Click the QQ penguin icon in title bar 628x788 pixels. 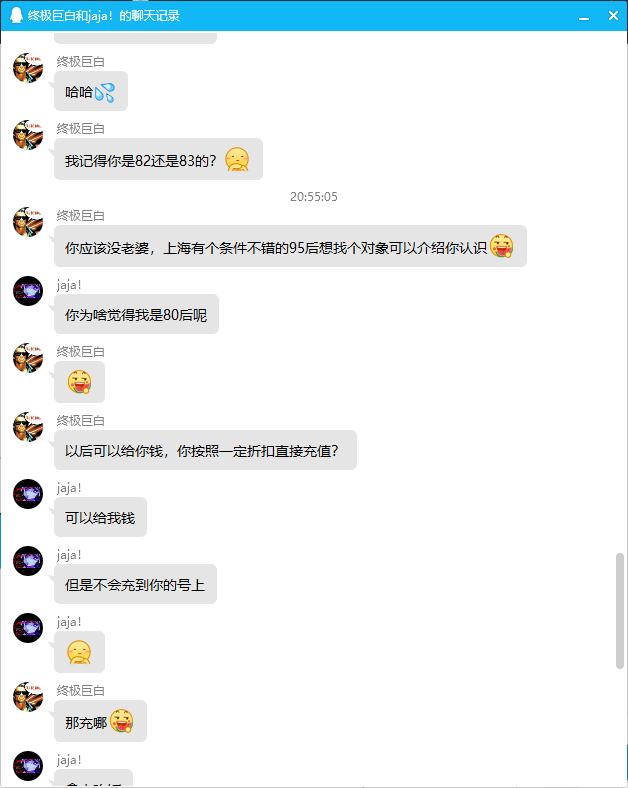click(17, 16)
